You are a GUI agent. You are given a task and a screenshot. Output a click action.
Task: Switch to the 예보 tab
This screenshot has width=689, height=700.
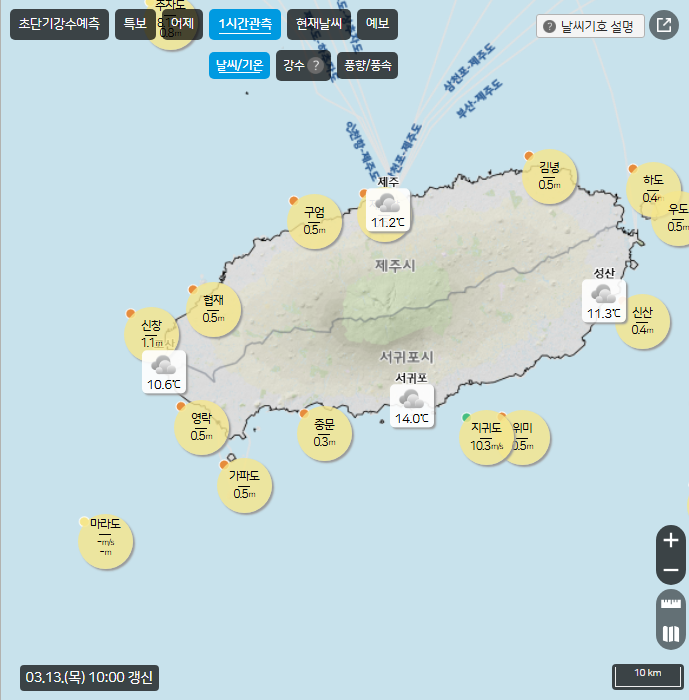pos(377,24)
